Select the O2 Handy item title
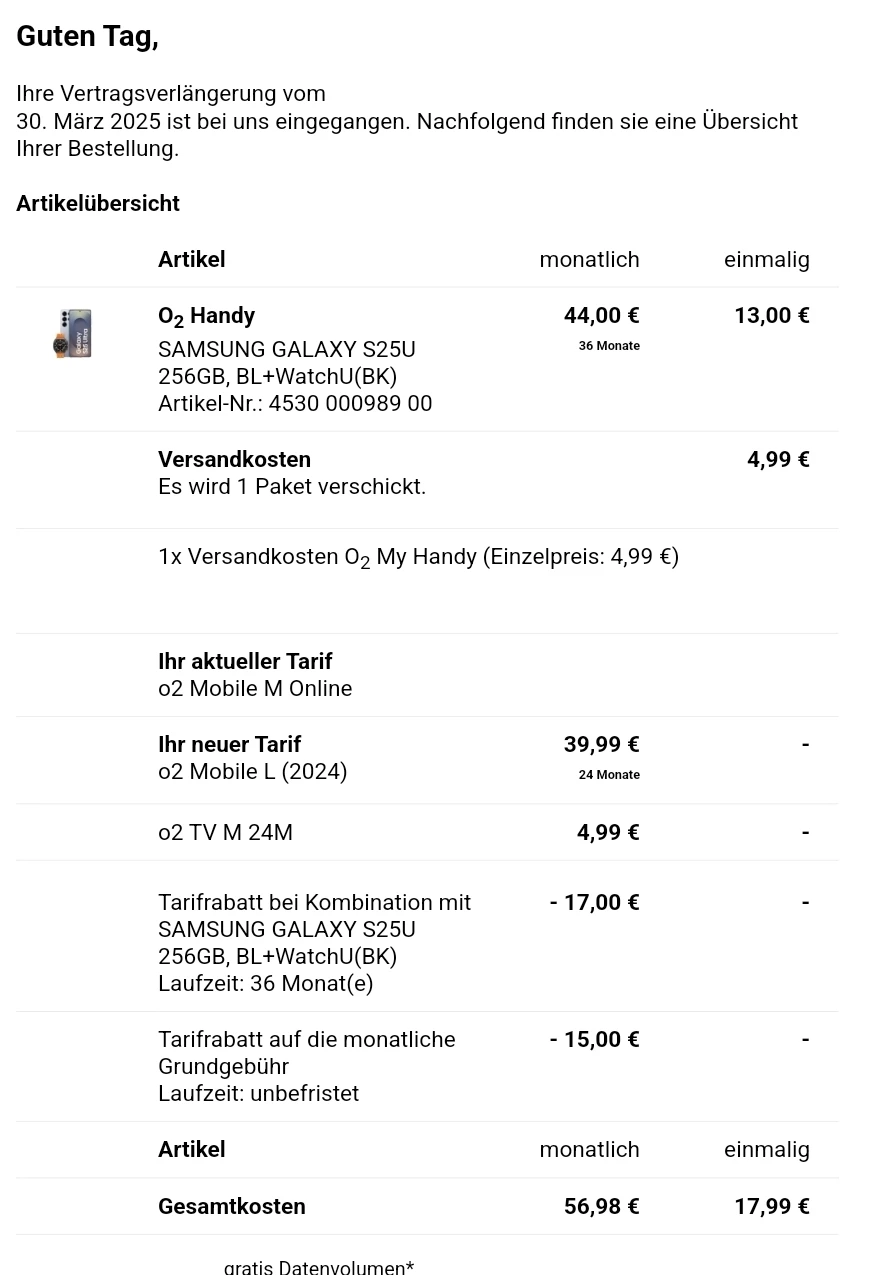871x1275 pixels. point(206,317)
